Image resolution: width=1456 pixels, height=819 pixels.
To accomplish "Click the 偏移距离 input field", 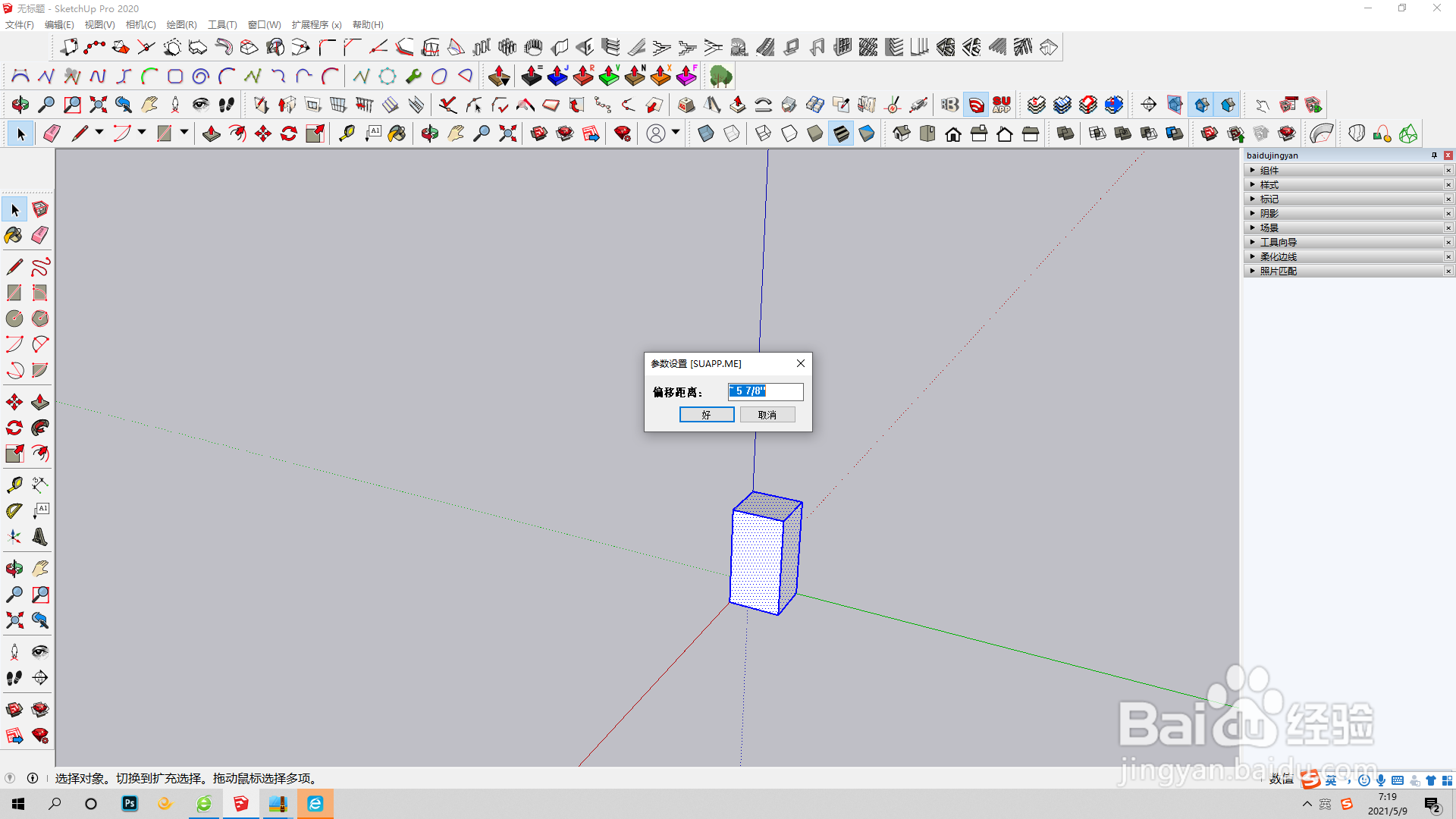I will point(765,391).
